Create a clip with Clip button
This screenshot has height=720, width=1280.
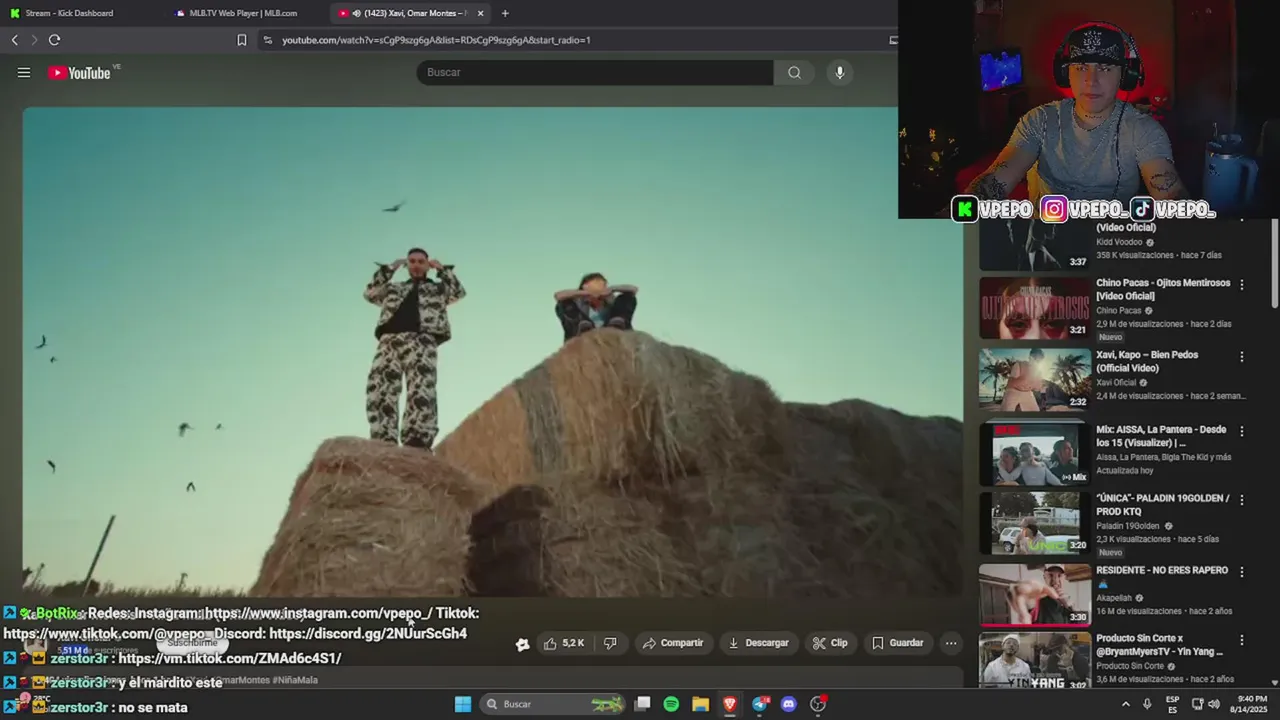pyautogui.click(x=830, y=643)
